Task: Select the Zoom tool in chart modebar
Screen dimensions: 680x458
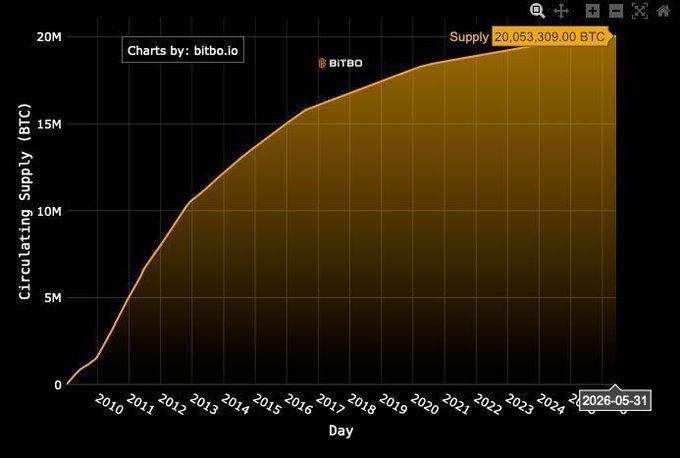Action: click(537, 10)
